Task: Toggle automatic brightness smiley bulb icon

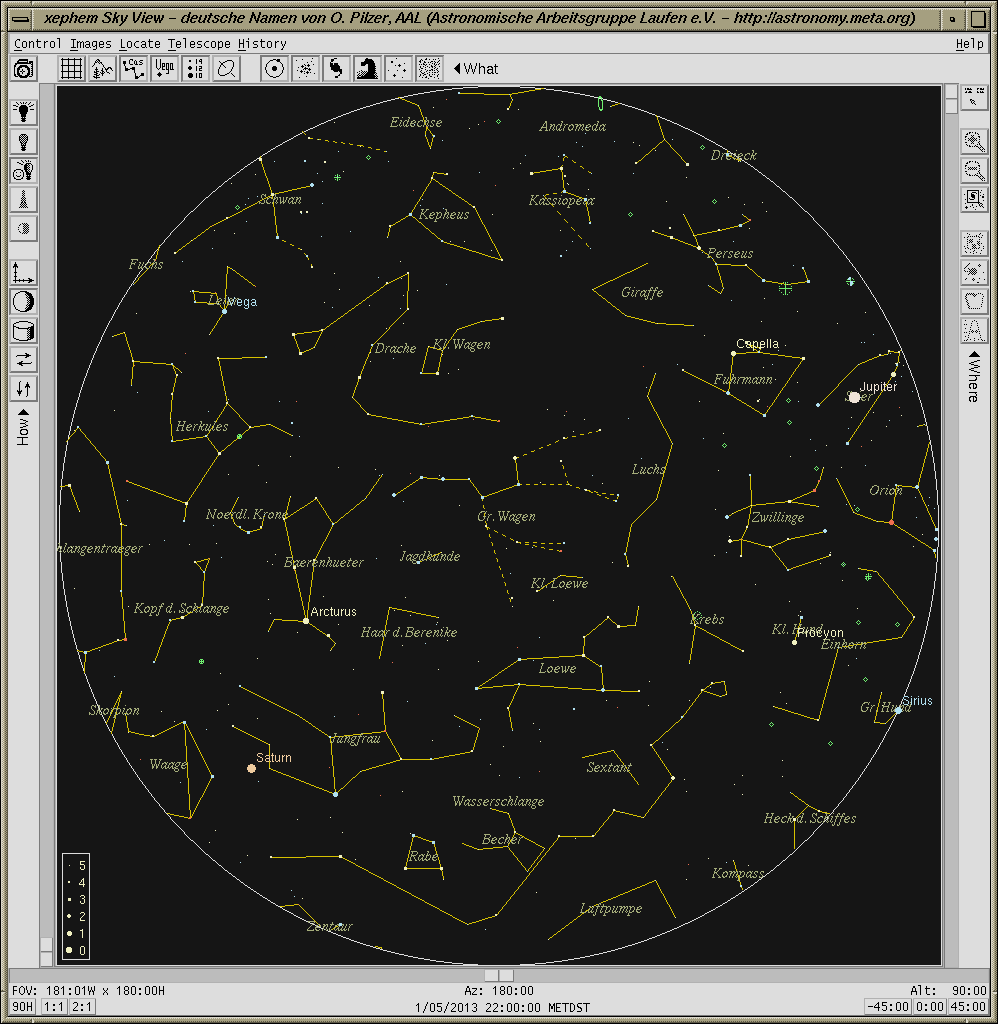Action: tap(24, 170)
